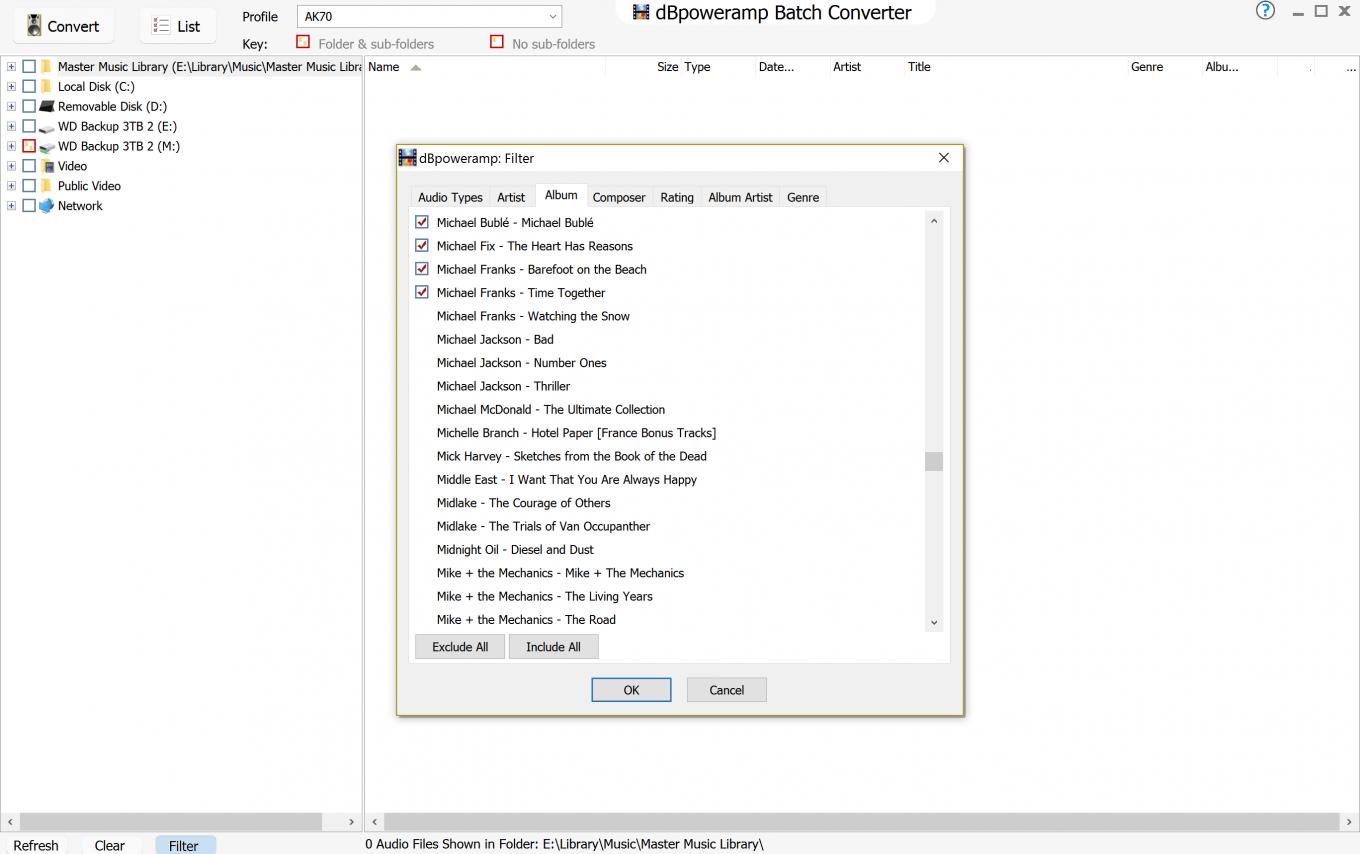Expand the Public Video tree node
The image size is (1360, 854).
click(11, 186)
